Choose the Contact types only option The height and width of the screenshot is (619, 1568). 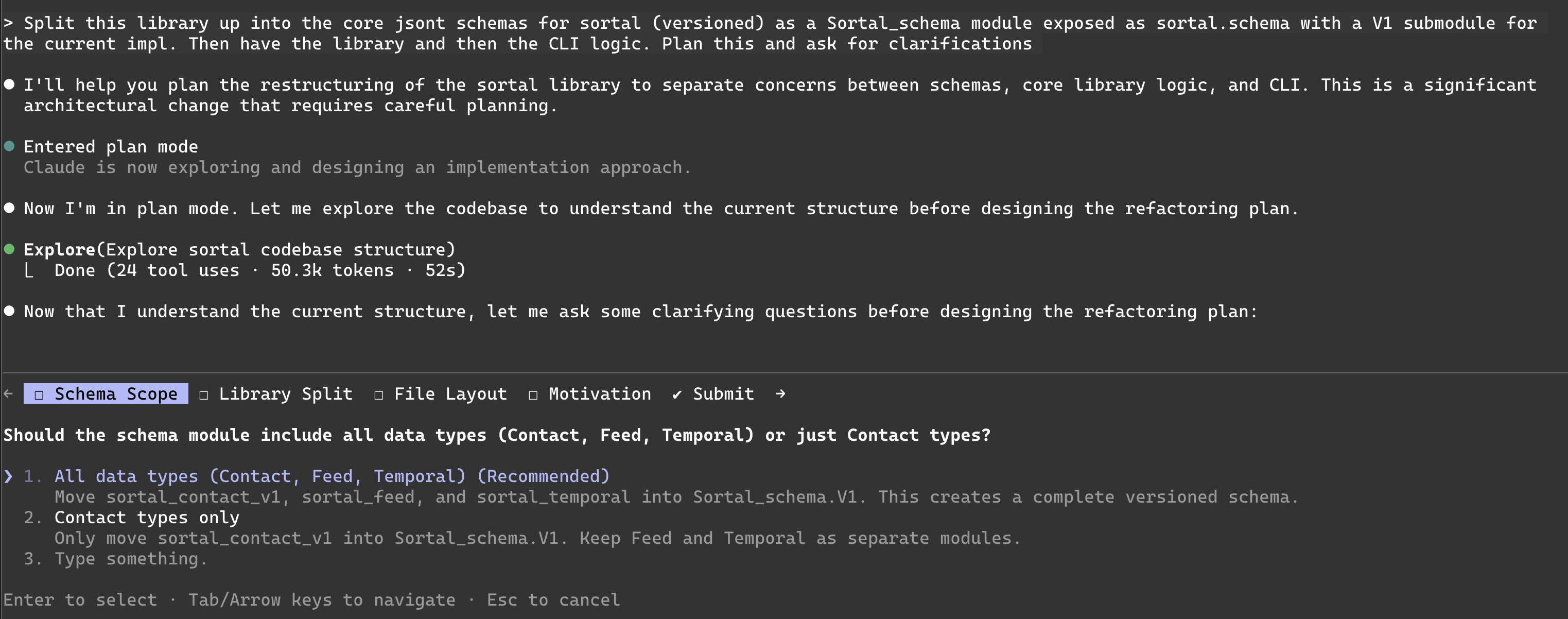click(x=147, y=518)
